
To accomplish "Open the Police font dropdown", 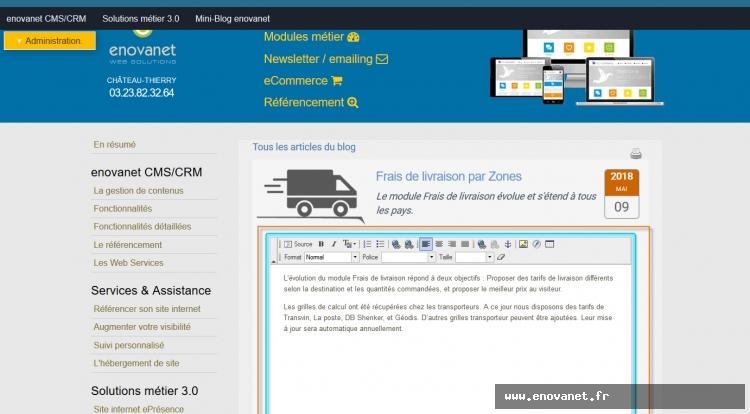I will coord(408,257).
